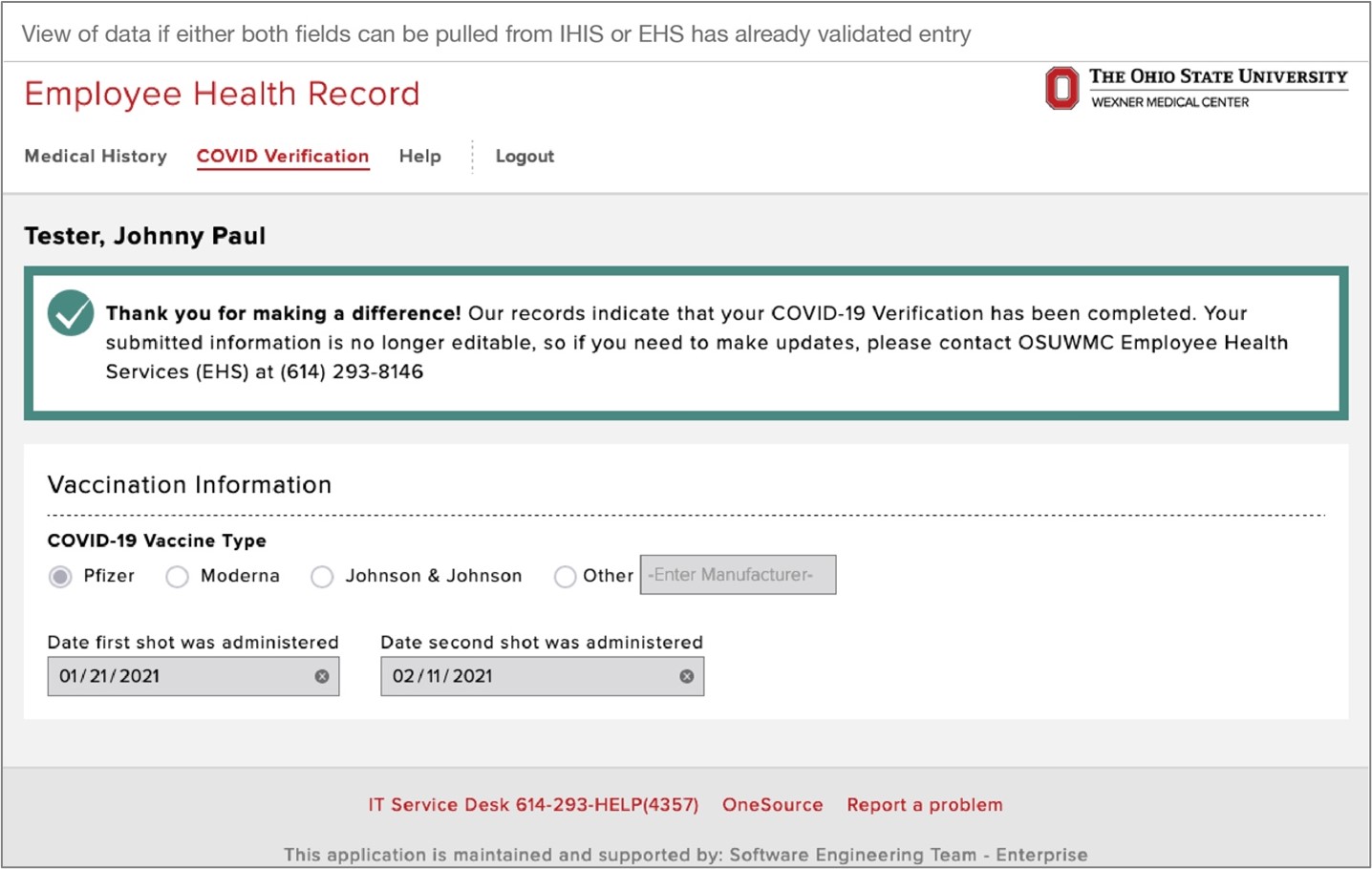1372x869 pixels.
Task: Select Johnson & Johnson vaccine type
Action: (x=323, y=577)
